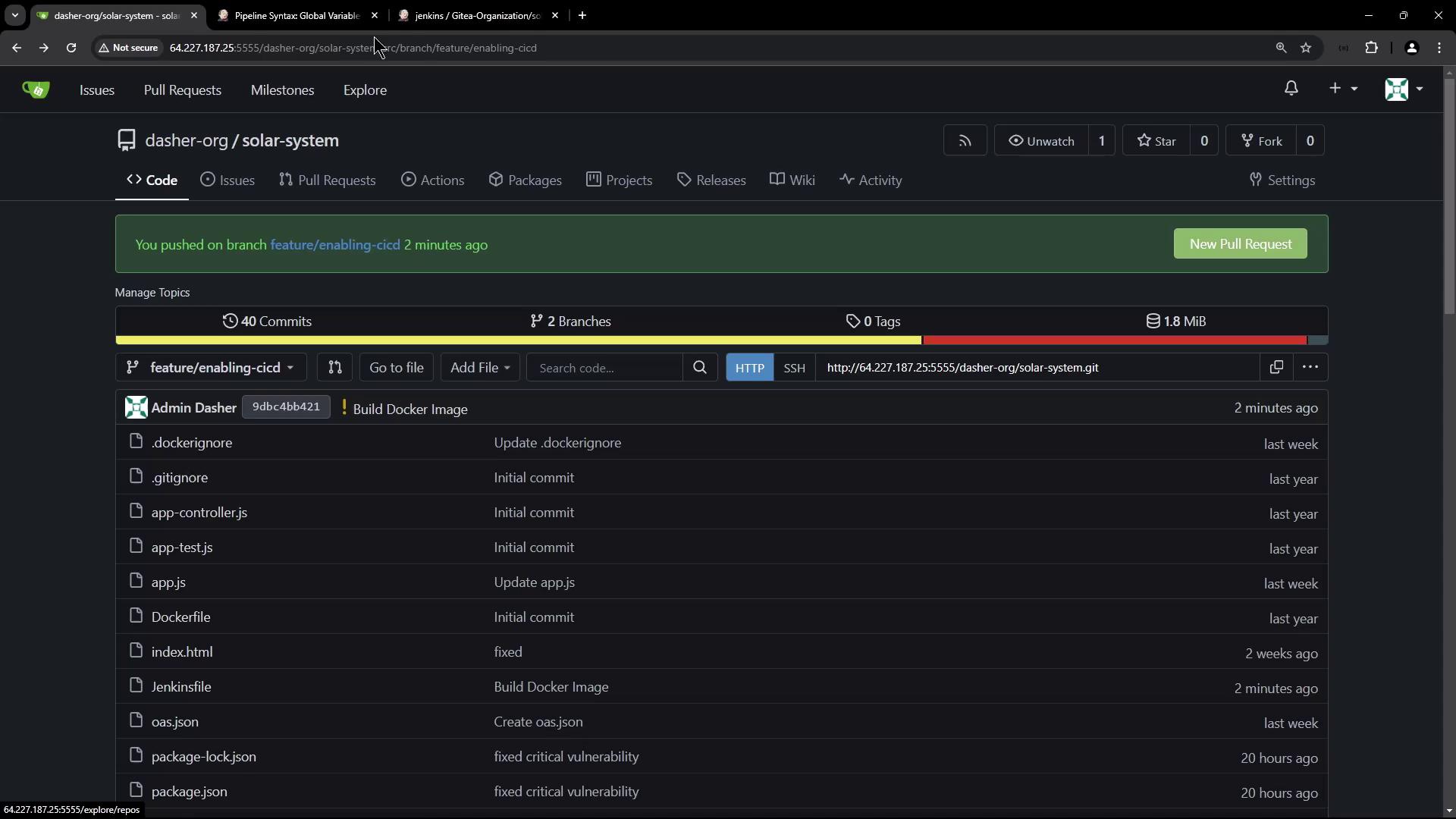Click the New Pull Request button

[1240, 244]
